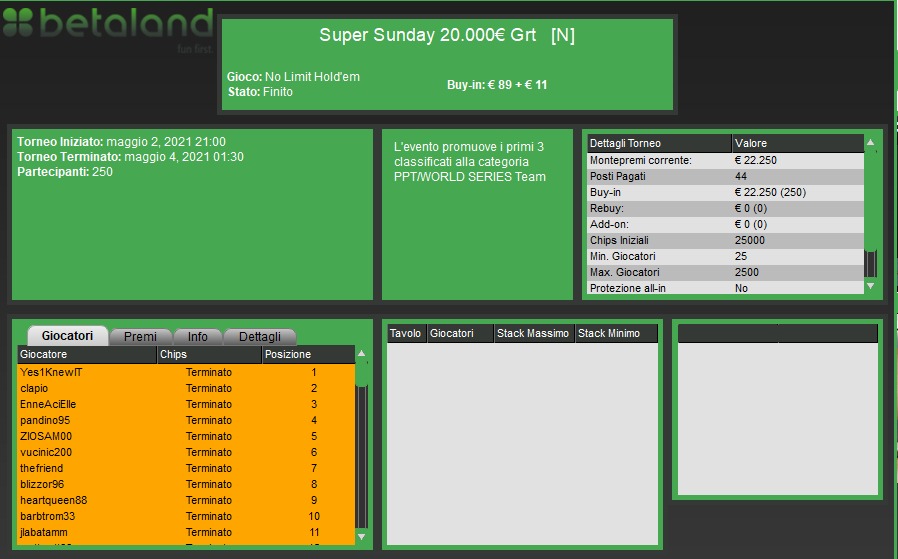This screenshot has height=559, width=898.
Task: Click the Add-on: row
Action: point(726,225)
